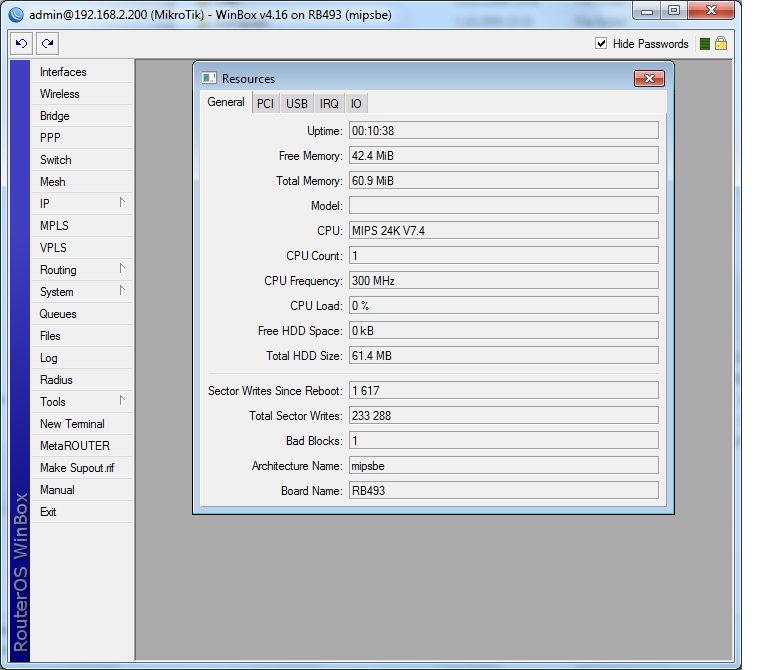
Task: Click Sector Writes Since Reboot value 1 617
Action: 504,391
